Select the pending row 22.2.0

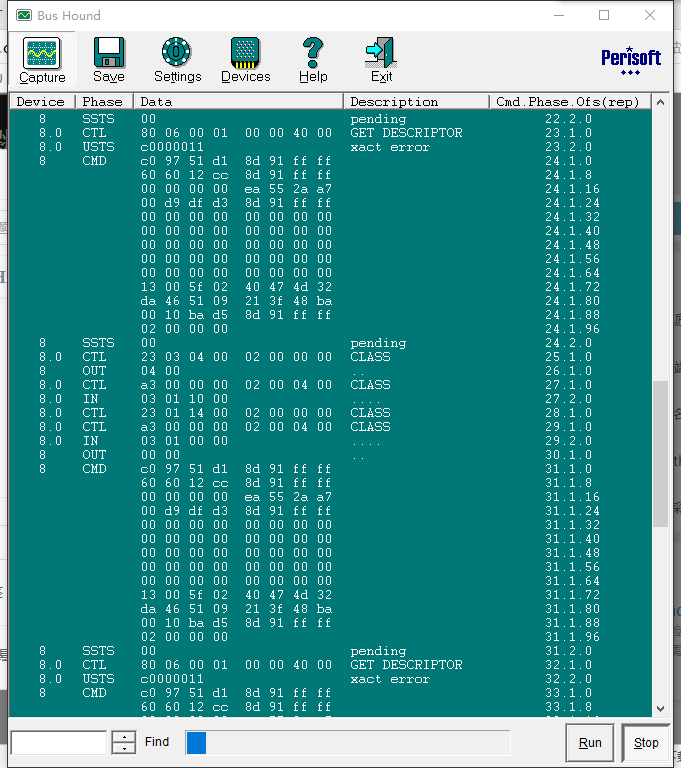331,119
